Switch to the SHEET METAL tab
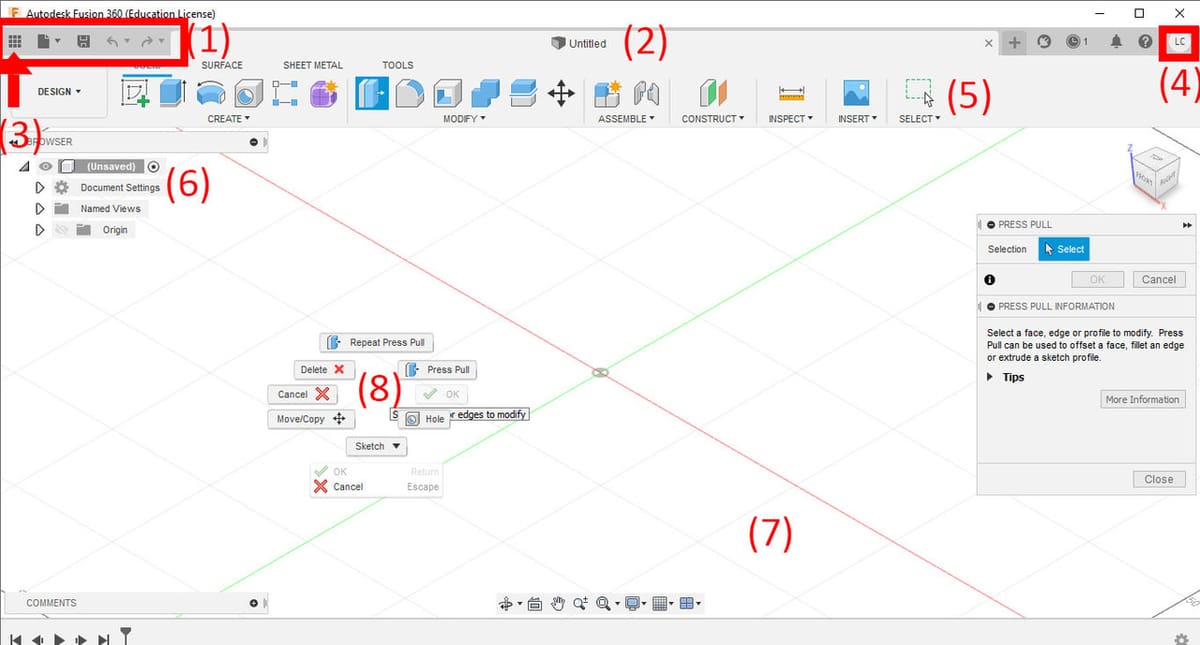Screen dimensions: 1200x645 point(313,65)
